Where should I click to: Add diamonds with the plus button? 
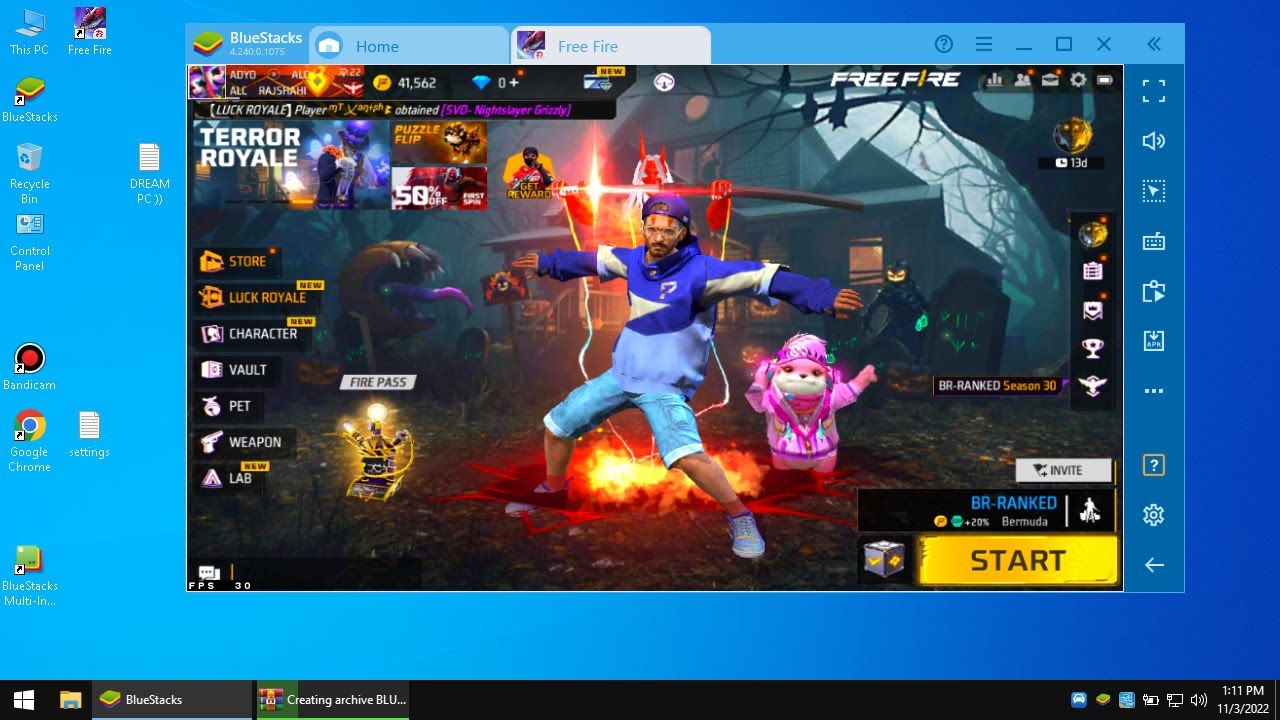514,82
